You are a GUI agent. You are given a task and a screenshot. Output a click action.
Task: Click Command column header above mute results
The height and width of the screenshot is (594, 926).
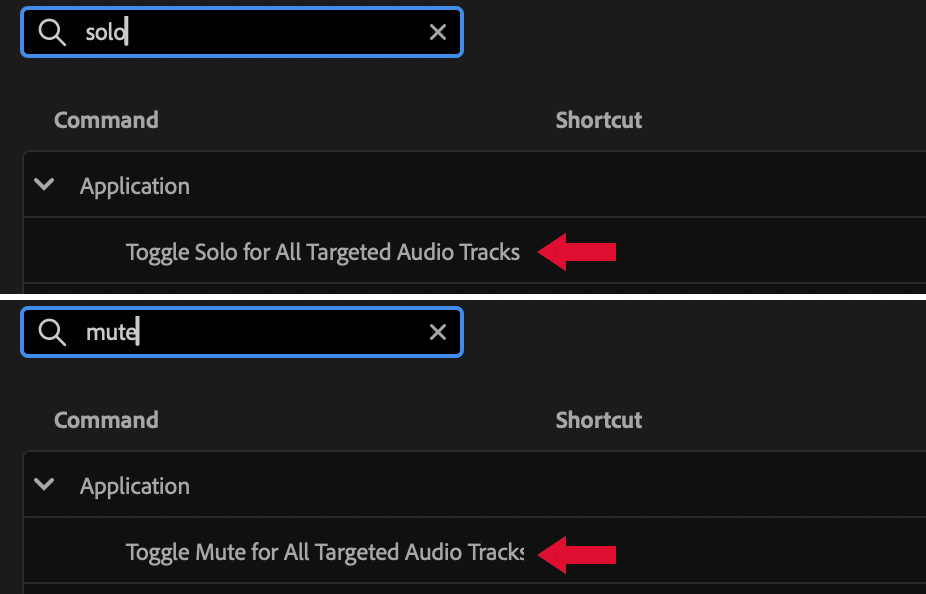pyautogui.click(x=106, y=420)
